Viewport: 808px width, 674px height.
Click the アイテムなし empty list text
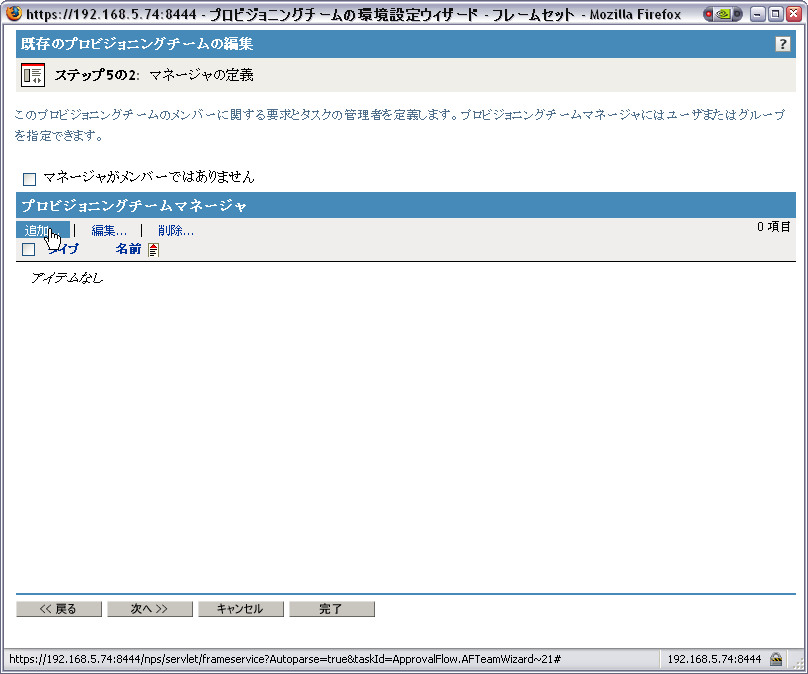(x=67, y=278)
